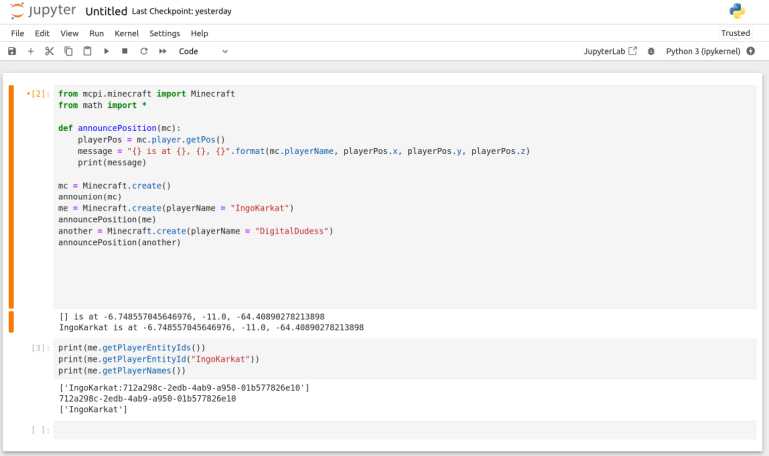The height and width of the screenshot is (456, 769).
Task: Click the debugger bug icon
Action: click(651, 51)
